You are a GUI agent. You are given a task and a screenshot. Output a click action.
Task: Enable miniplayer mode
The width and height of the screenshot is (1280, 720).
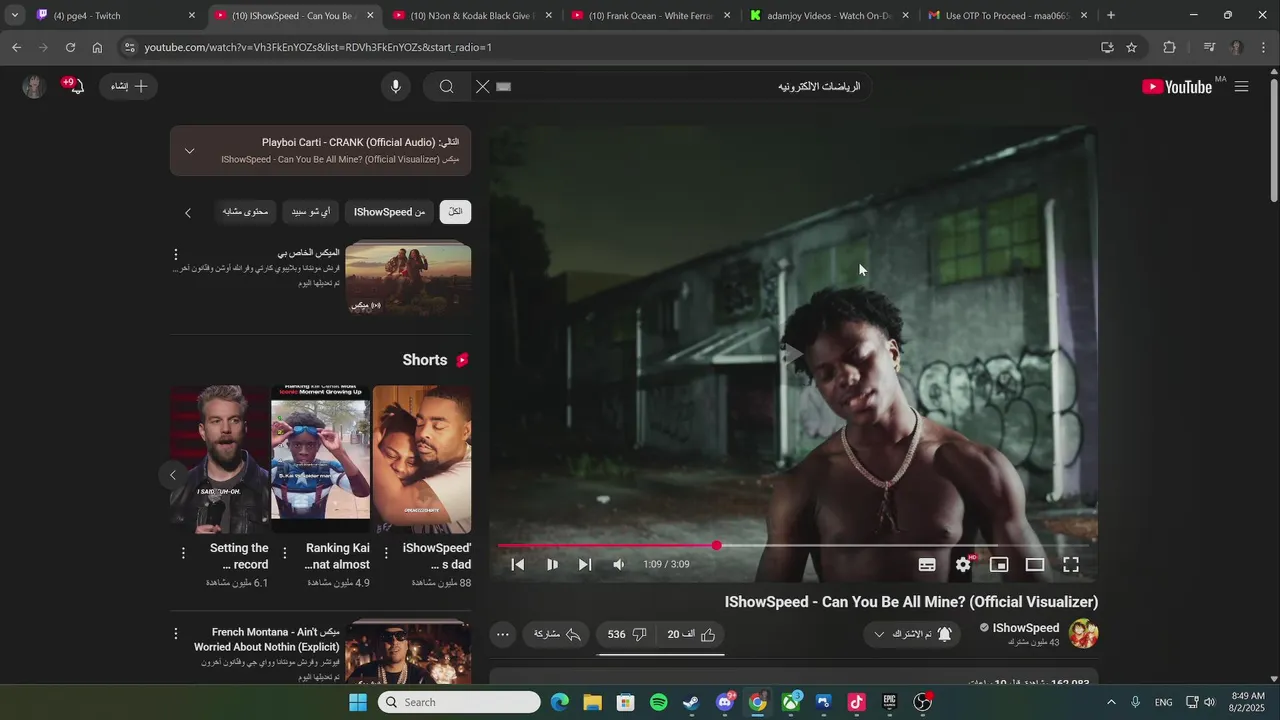click(x=999, y=564)
